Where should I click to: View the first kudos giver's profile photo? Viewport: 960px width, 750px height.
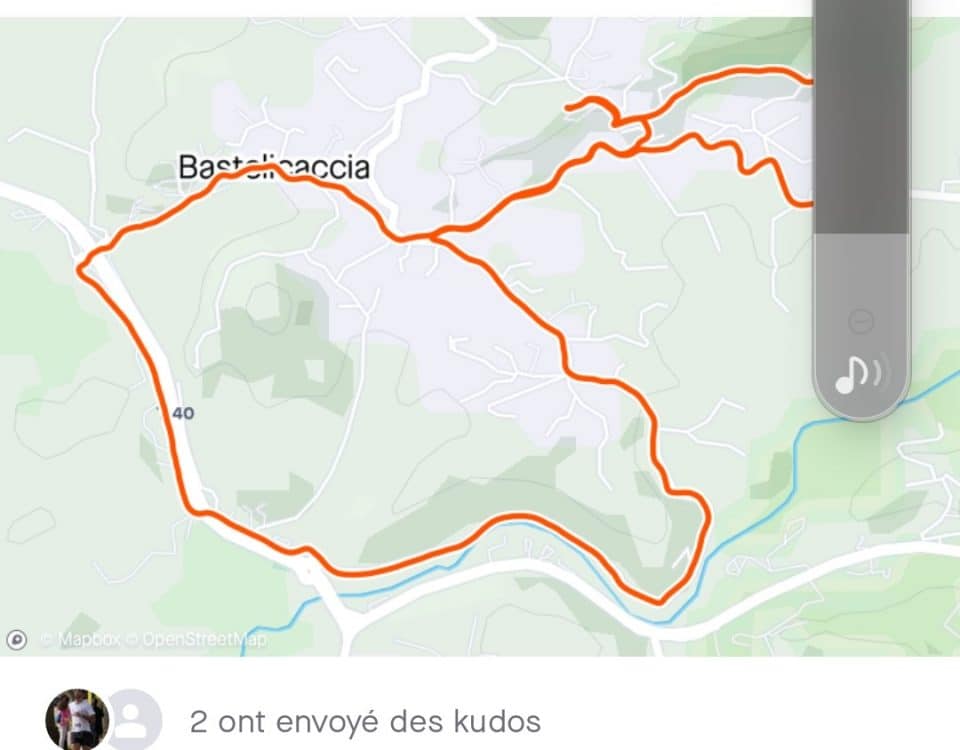77,719
